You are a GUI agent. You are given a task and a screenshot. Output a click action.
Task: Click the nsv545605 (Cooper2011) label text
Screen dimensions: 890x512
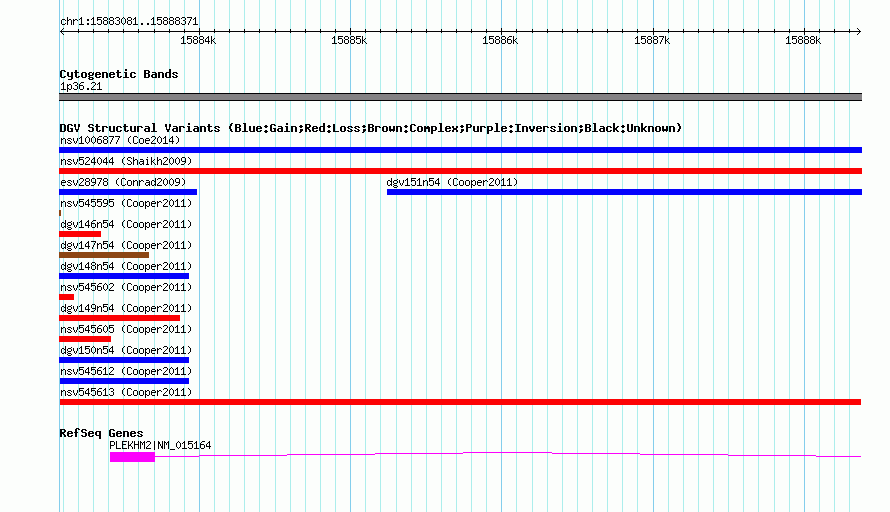coord(126,329)
